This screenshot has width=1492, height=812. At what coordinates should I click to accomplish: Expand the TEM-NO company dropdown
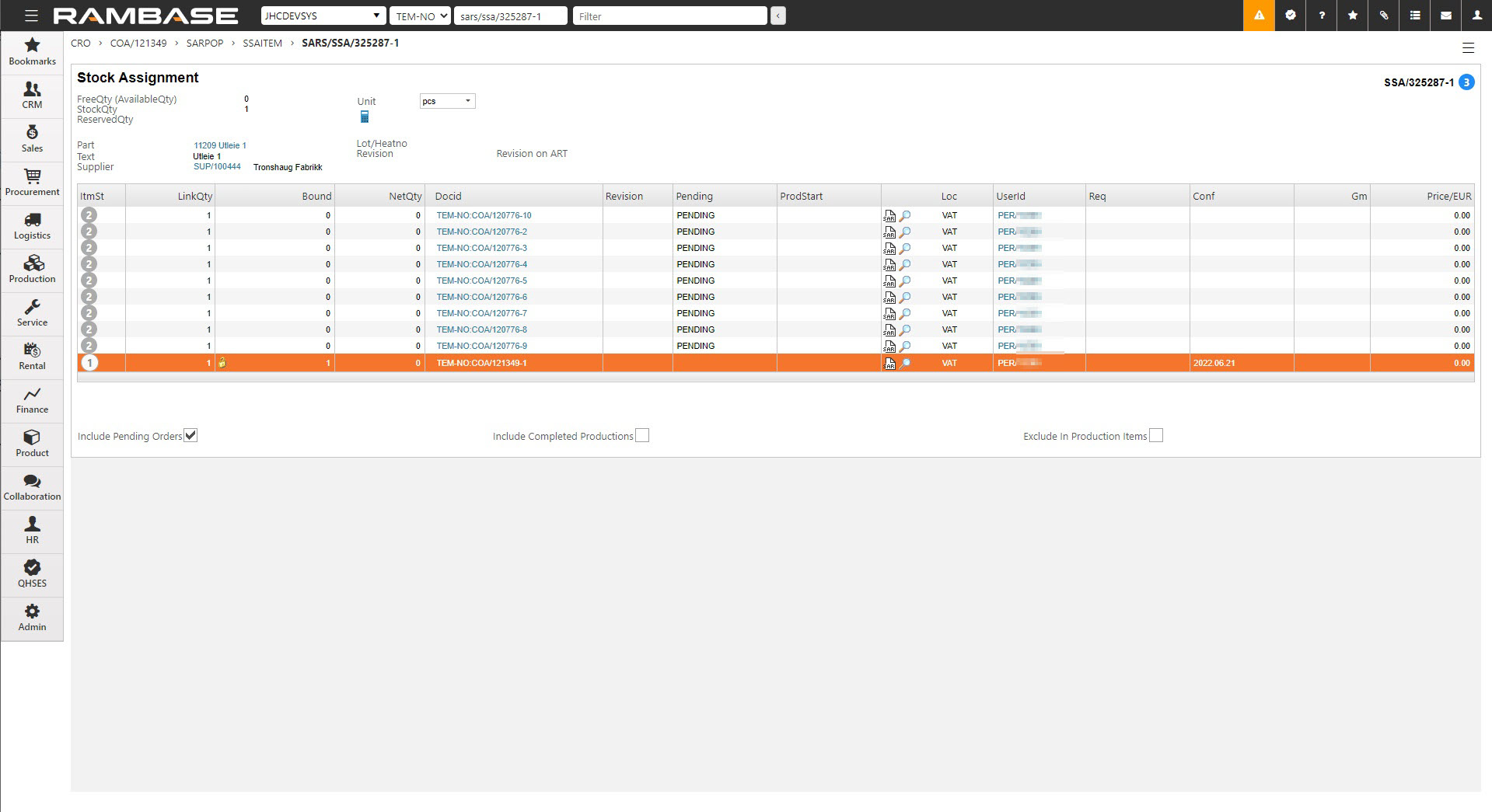[419, 16]
